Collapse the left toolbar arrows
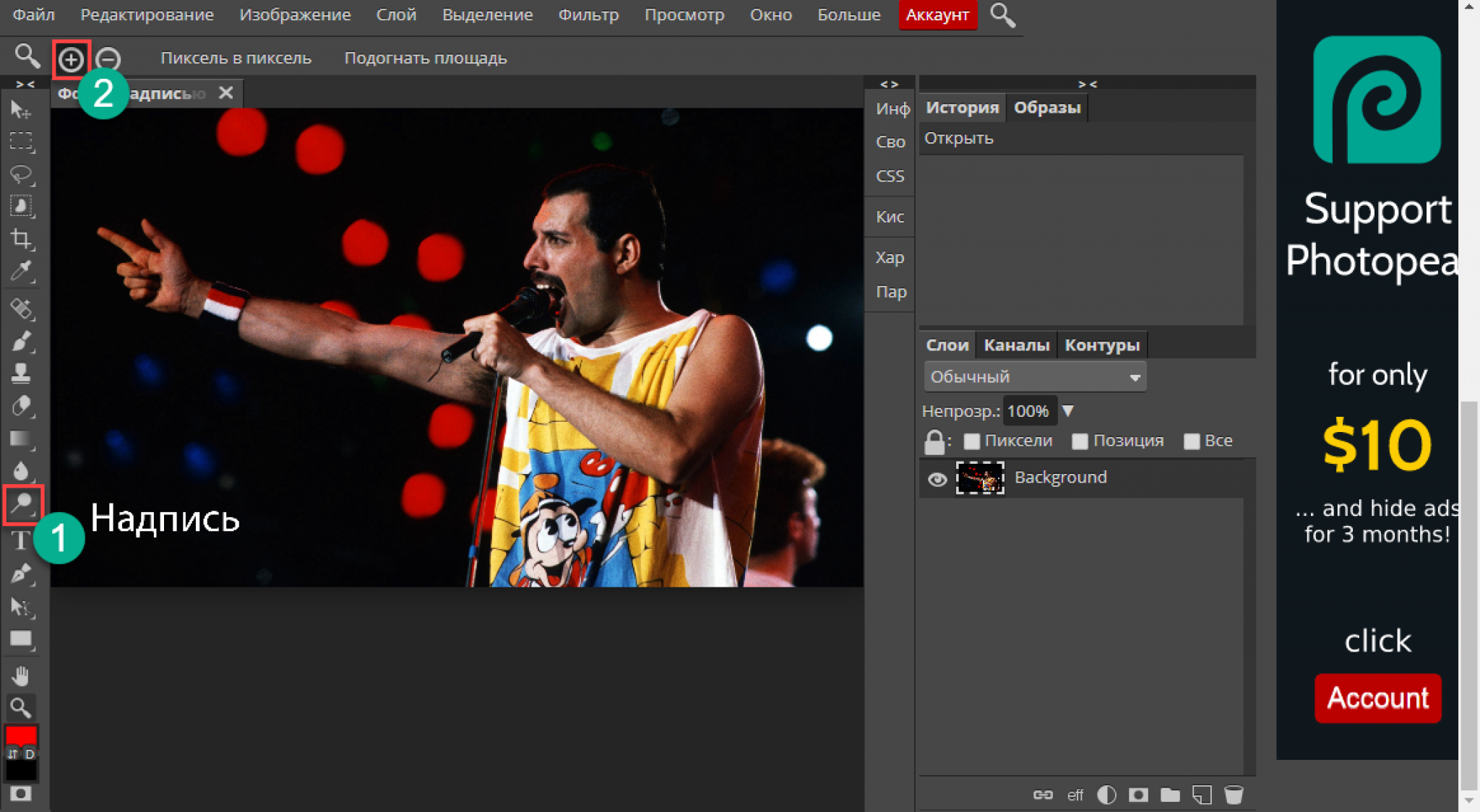Image resolution: width=1480 pixels, height=812 pixels. 25,85
